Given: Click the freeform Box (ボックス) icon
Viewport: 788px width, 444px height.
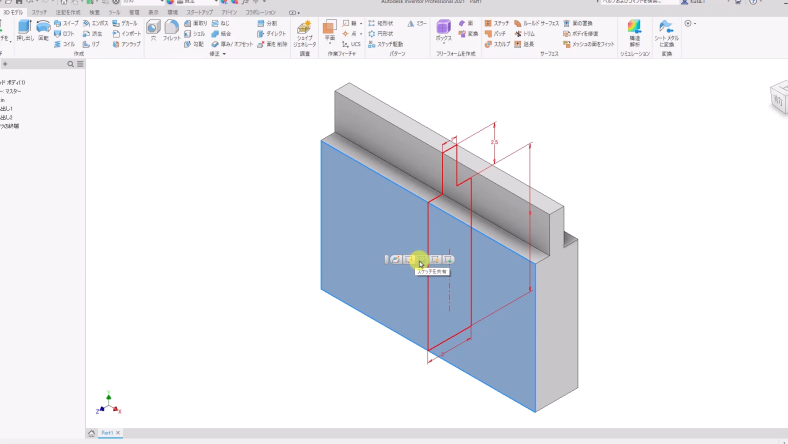Looking at the screenshot, I should point(444,31).
